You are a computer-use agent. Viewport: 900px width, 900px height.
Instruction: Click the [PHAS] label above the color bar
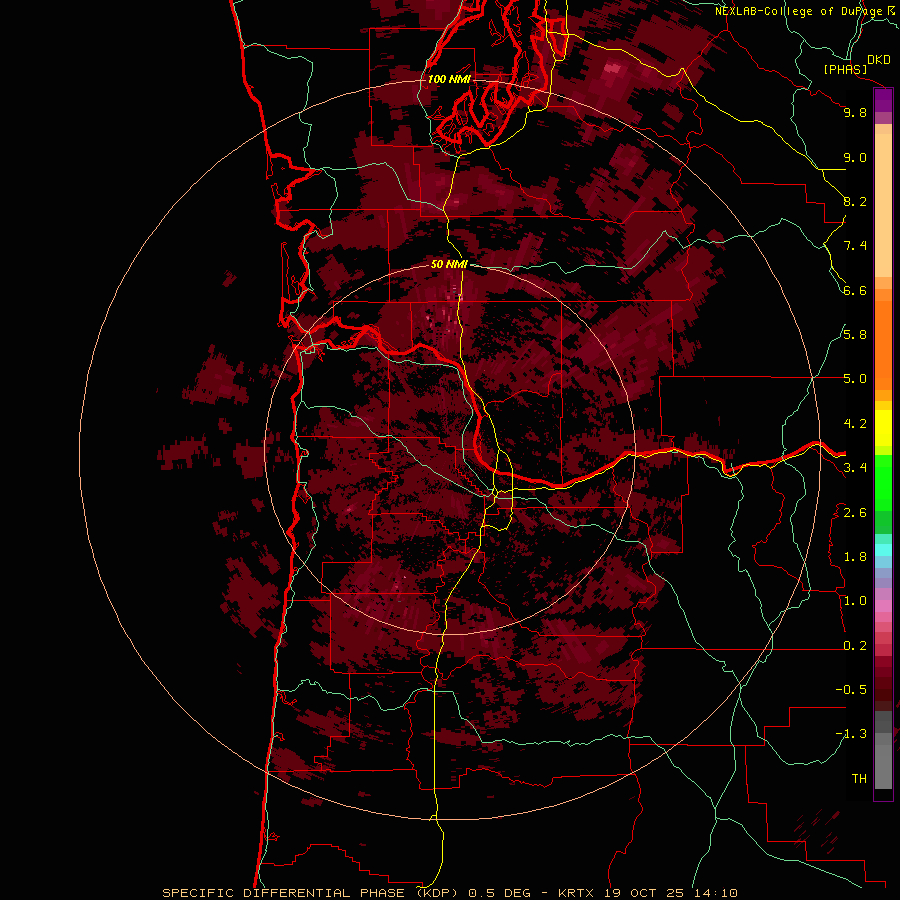(x=845, y=69)
